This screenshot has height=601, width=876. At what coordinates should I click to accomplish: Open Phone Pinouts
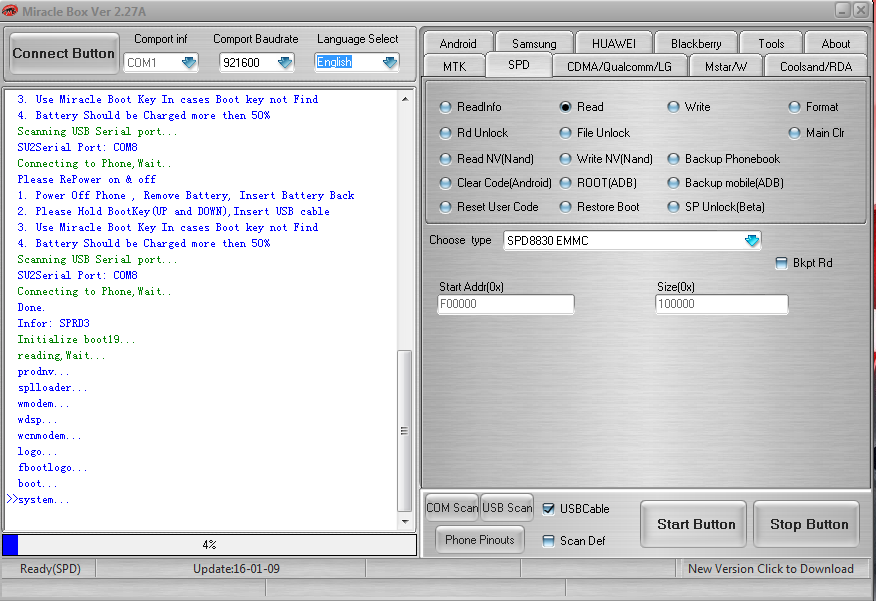479,540
